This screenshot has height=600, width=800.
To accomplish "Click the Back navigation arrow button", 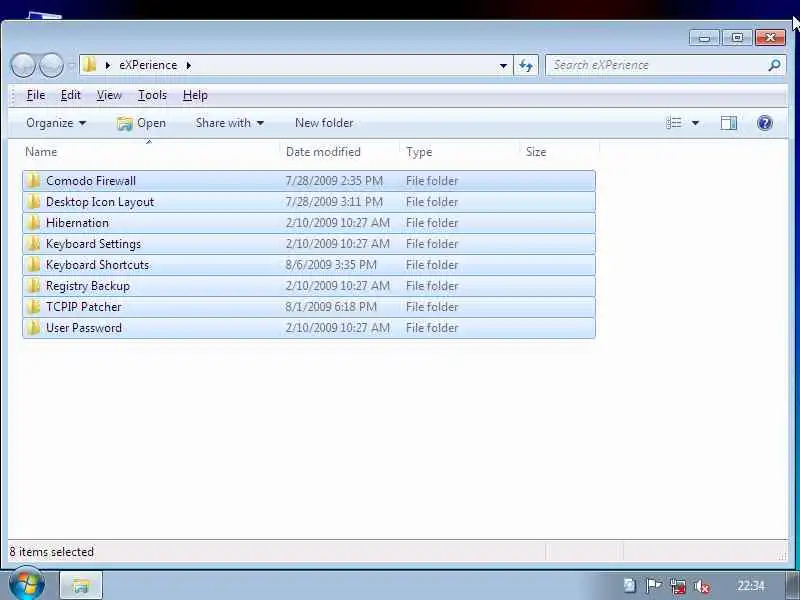I will point(23,65).
